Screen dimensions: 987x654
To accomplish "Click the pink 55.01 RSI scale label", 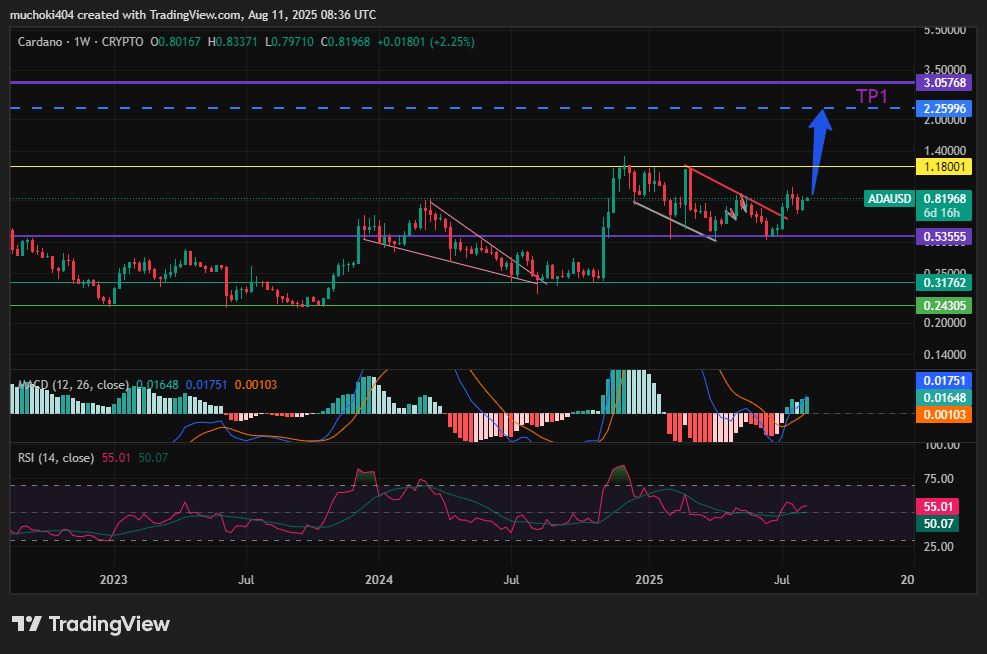I will (937, 507).
